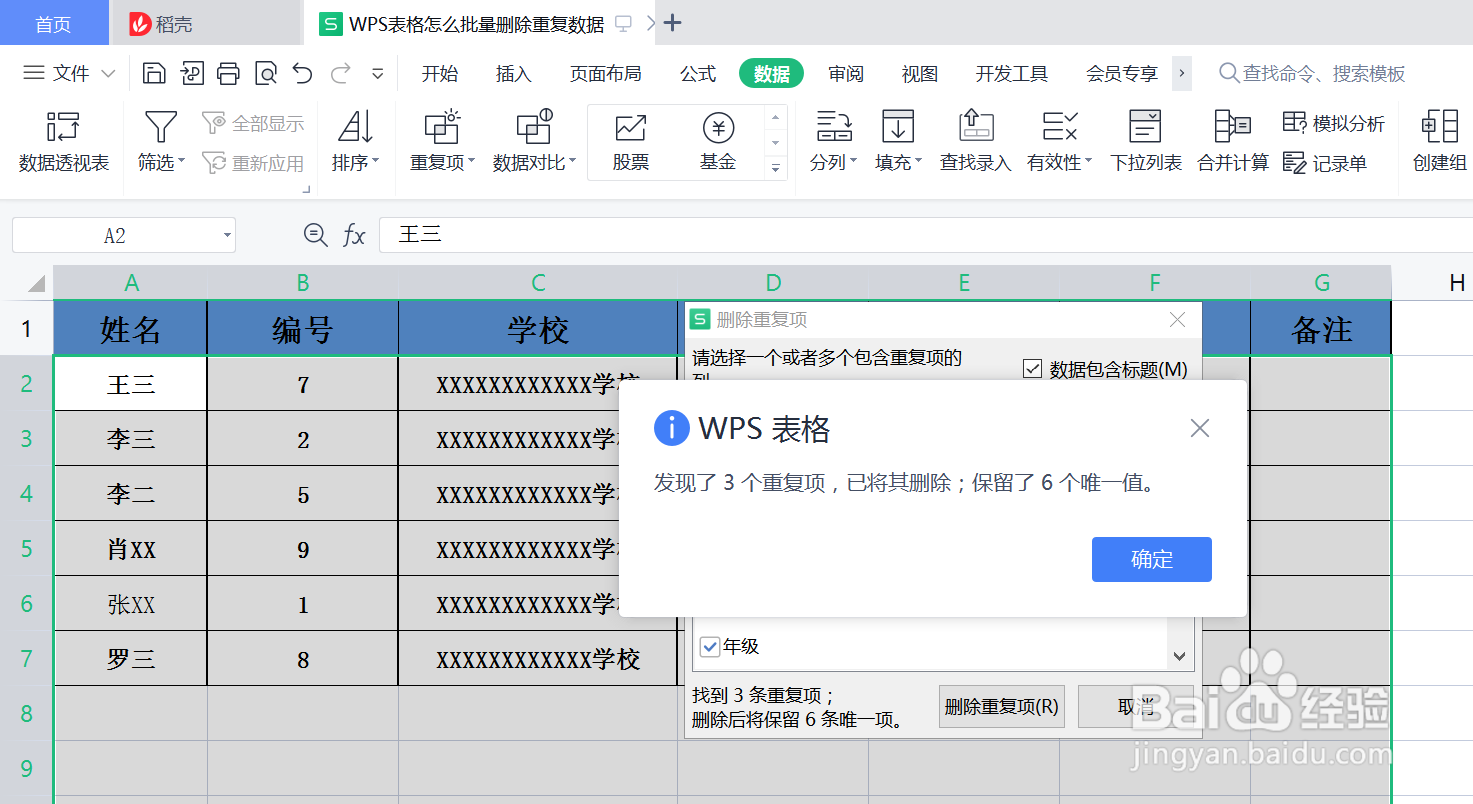The image size is (1473, 804).
Task: Expand the 填充 dropdown arrow
Action: (x=917, y=162)
